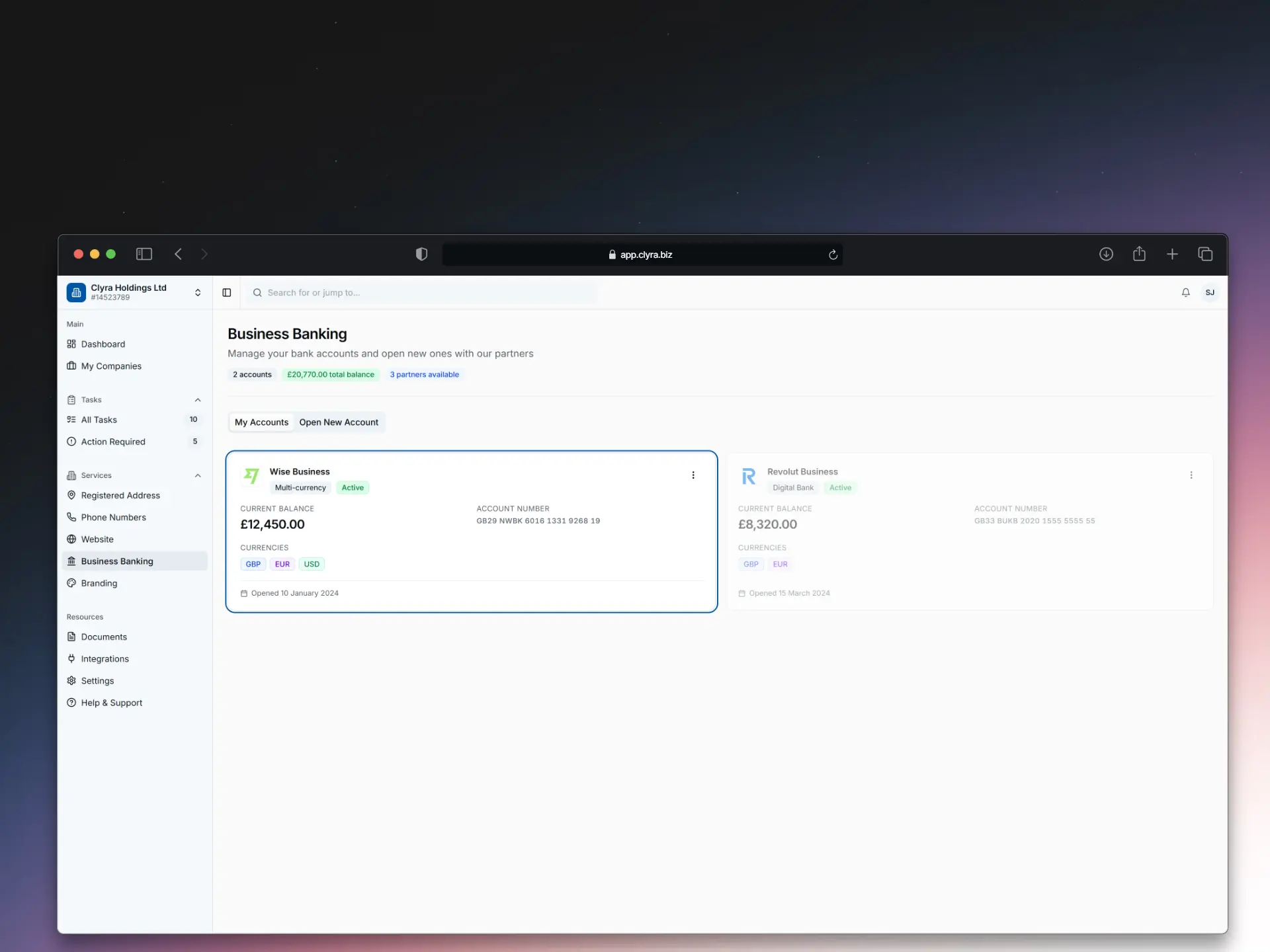Click the notification bell icon
1270x952 pixels.
[1185, 292]
